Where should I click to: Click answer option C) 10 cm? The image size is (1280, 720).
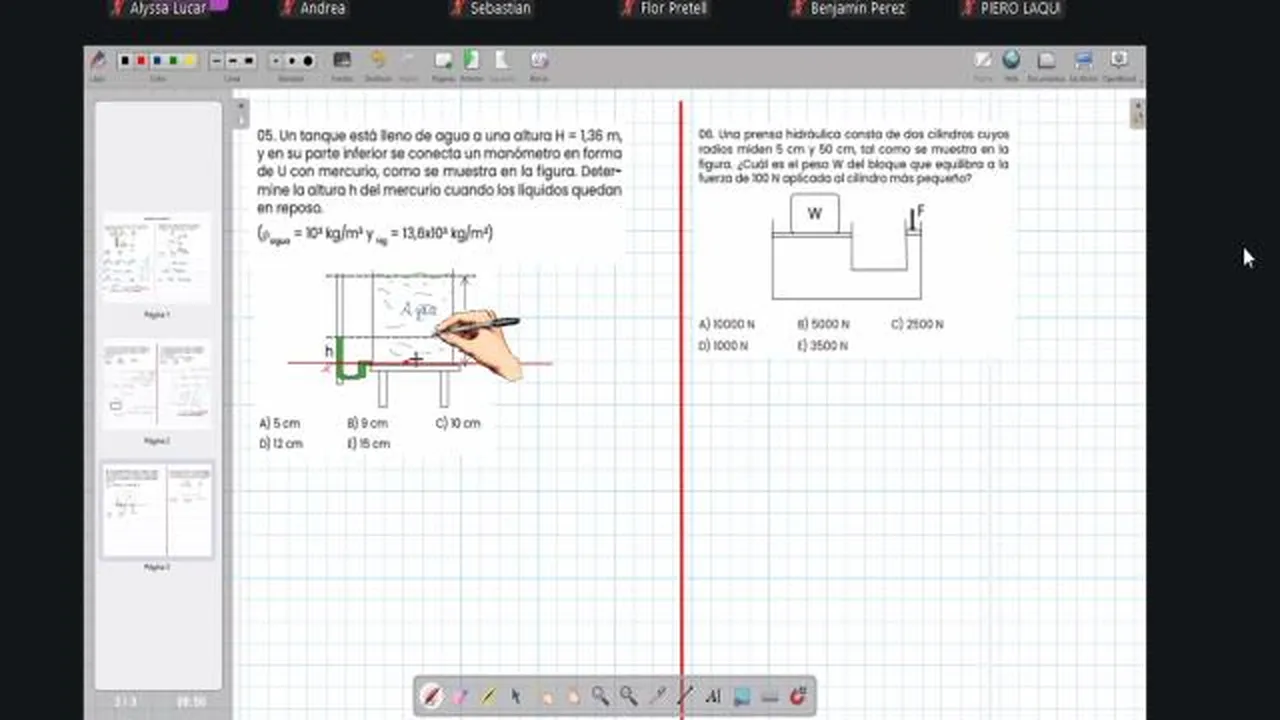[x=458, y=423]
